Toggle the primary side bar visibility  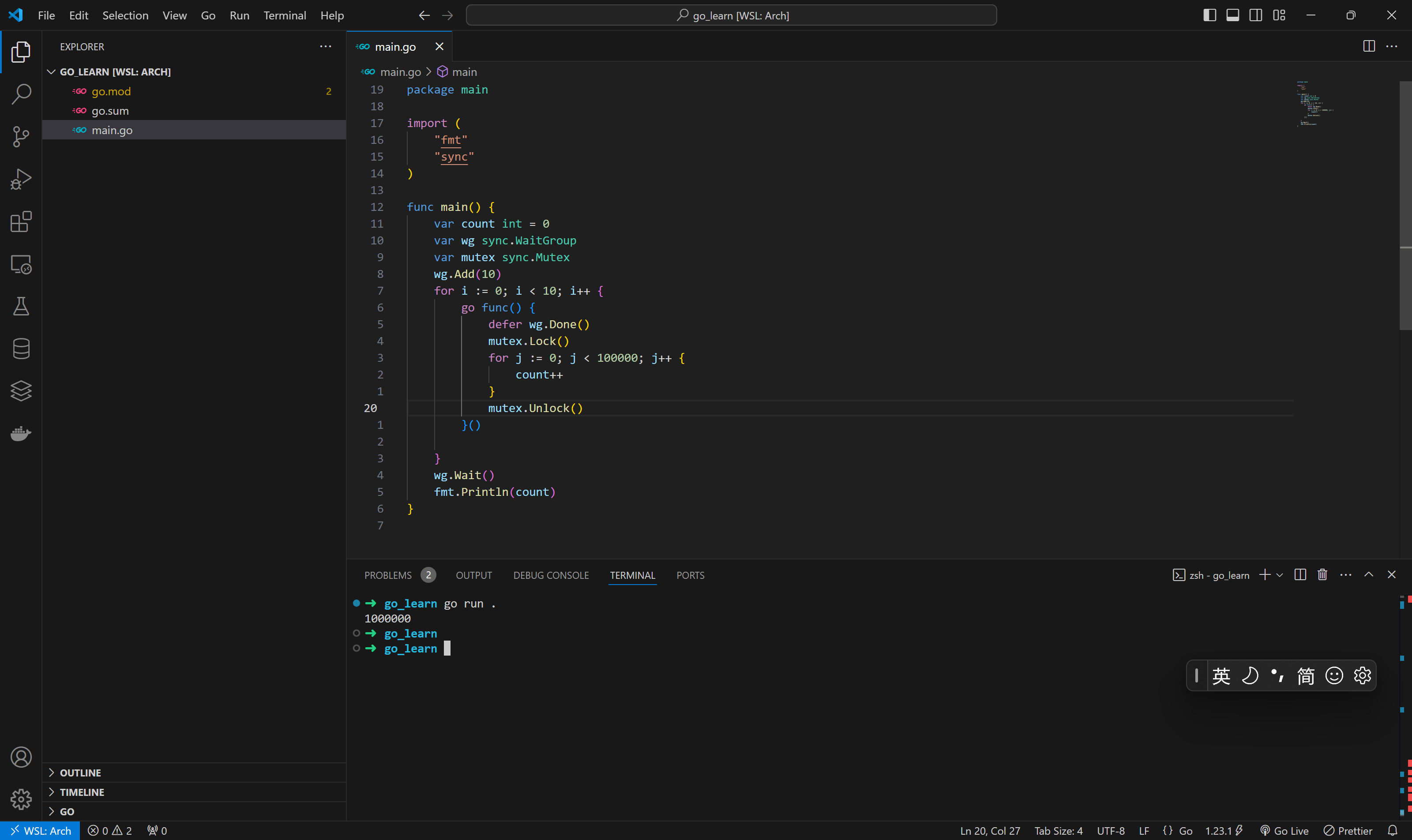[1209, 15]
